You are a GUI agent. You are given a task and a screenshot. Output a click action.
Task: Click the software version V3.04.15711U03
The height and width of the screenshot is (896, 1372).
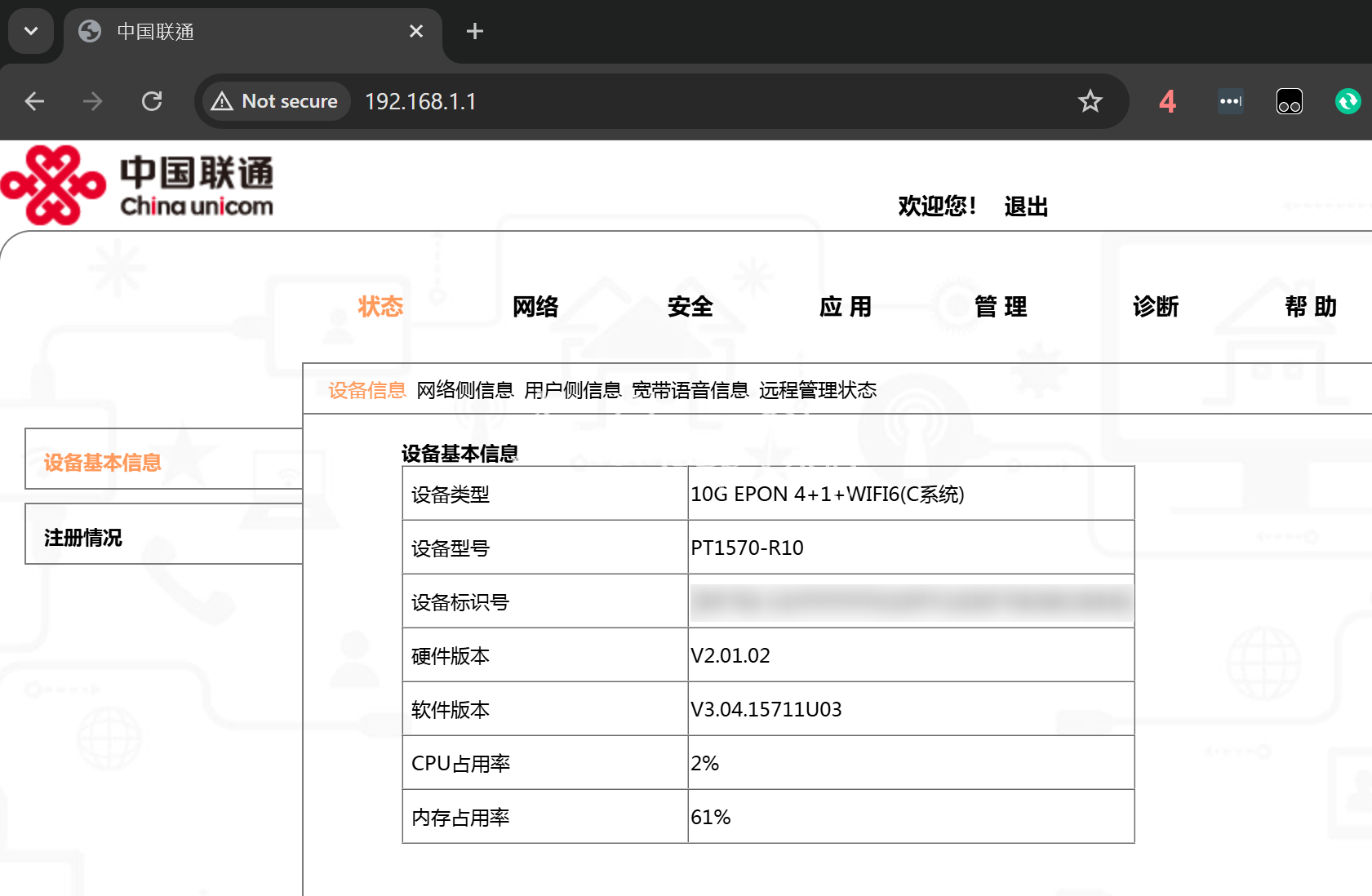pyautogui.click(x=766, y=709)
